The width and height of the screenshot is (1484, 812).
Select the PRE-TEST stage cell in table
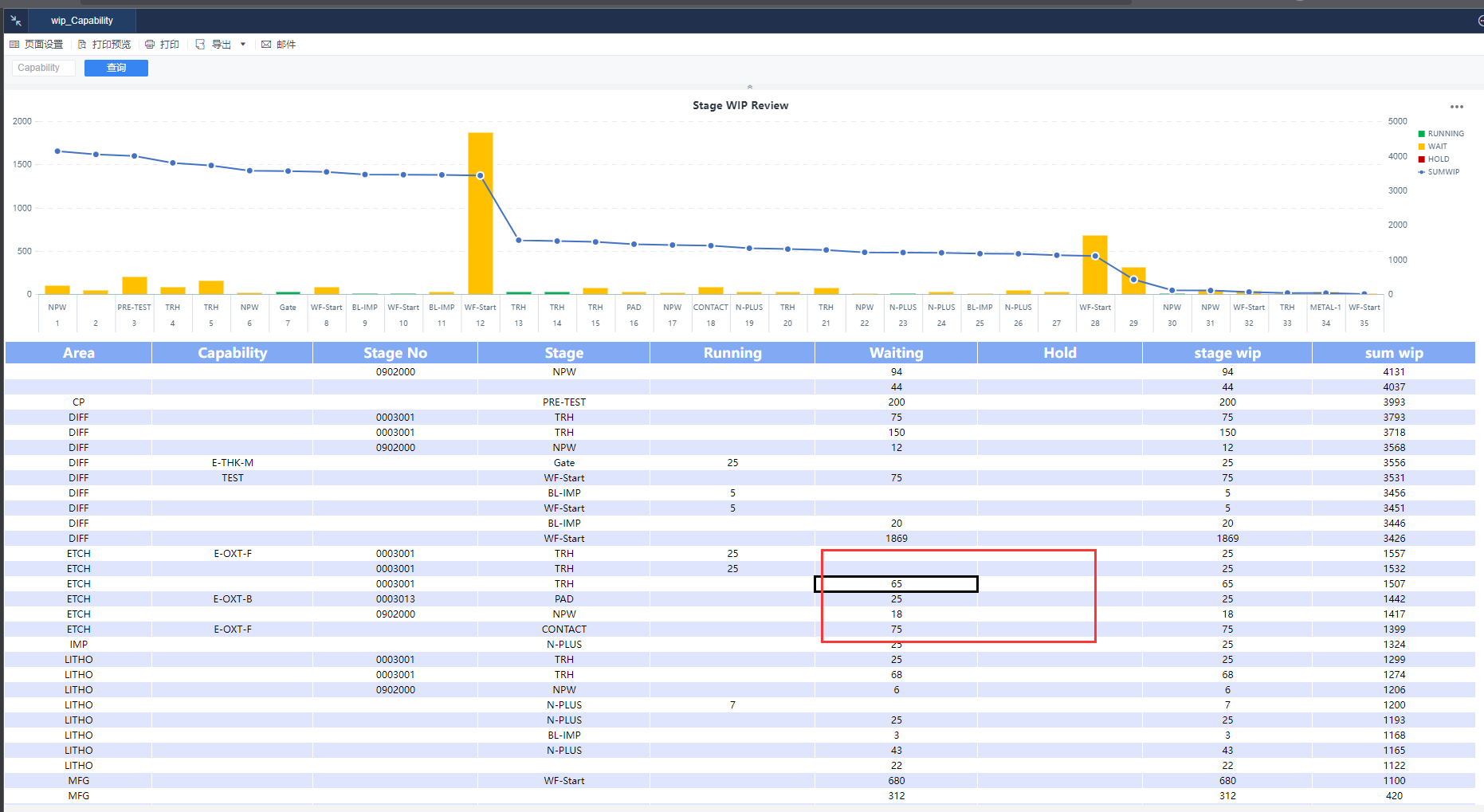(x=564, y=402)
